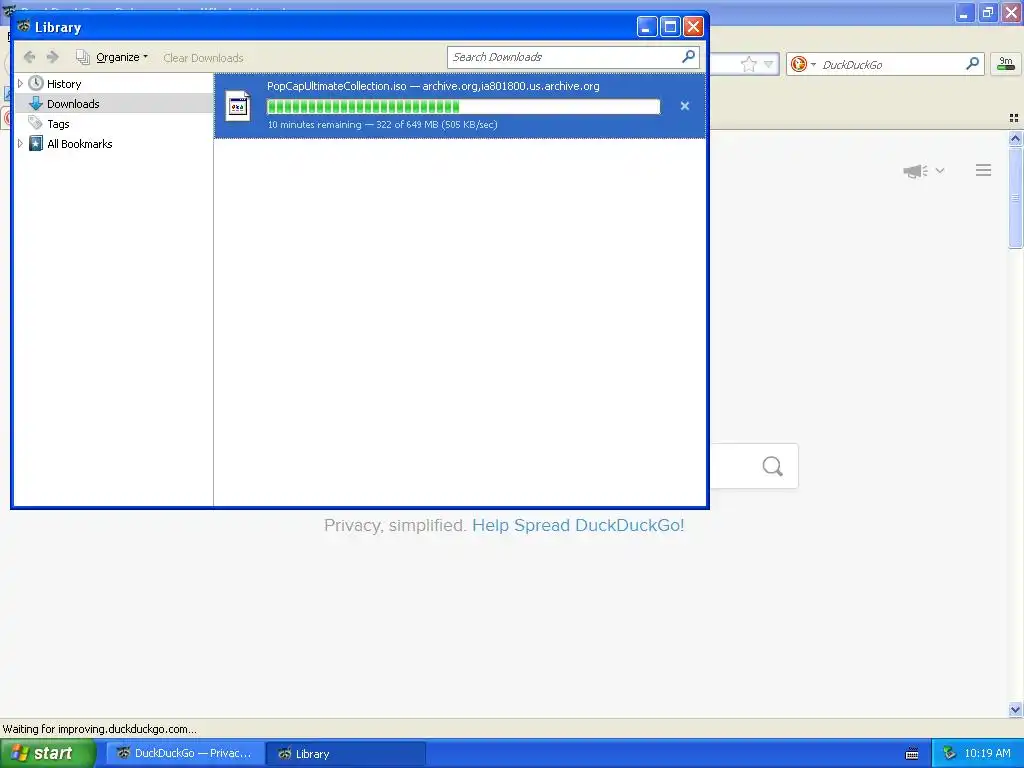The width and height of the screenshot is (1024, 768).
Task: Click the network tray icon
Action: (x=950, y=754)
